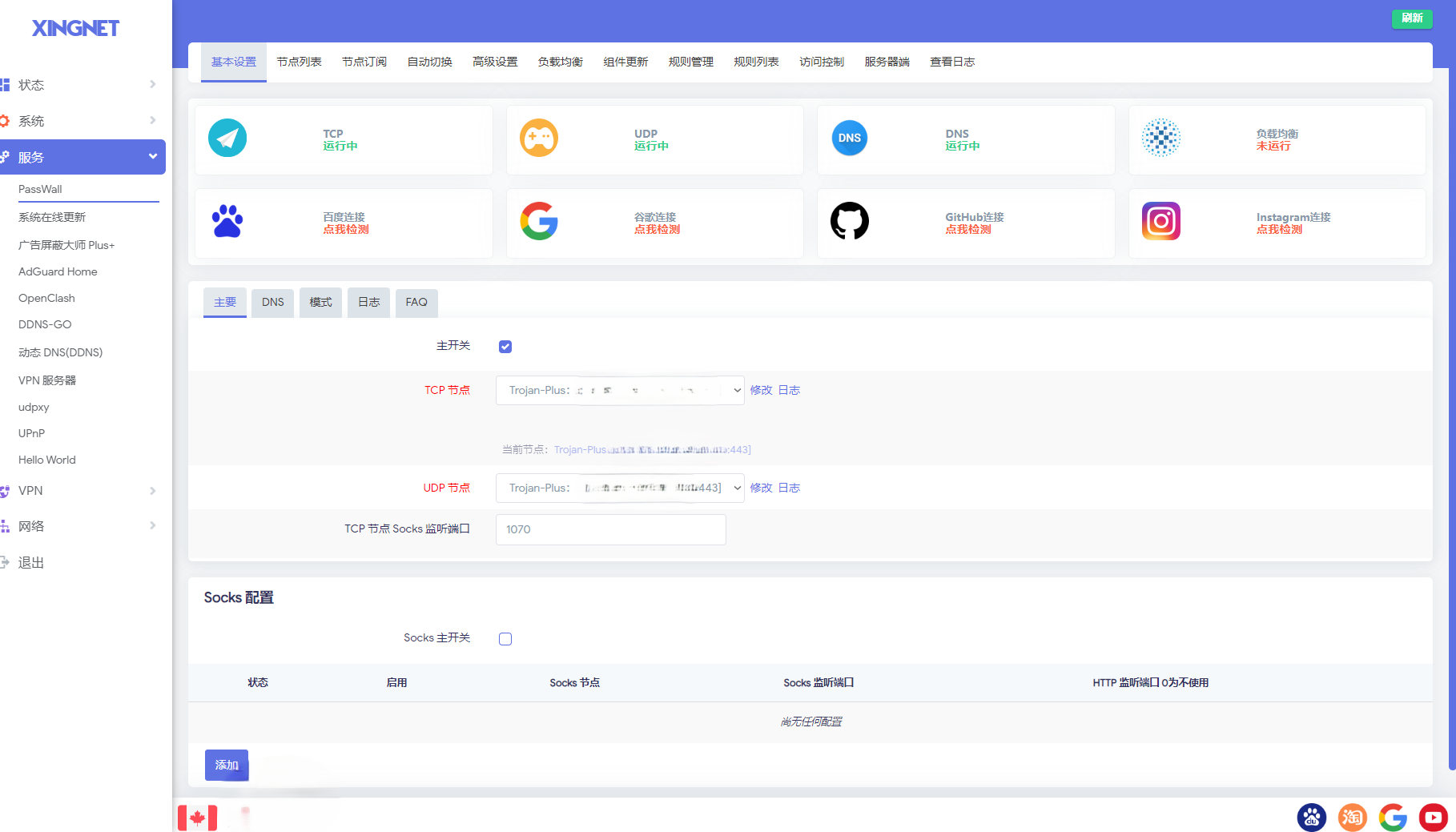Screen dimensions: 1456x832
Task: Open AdGuard Home in the sidebar
Action: [x=58, y=271]
